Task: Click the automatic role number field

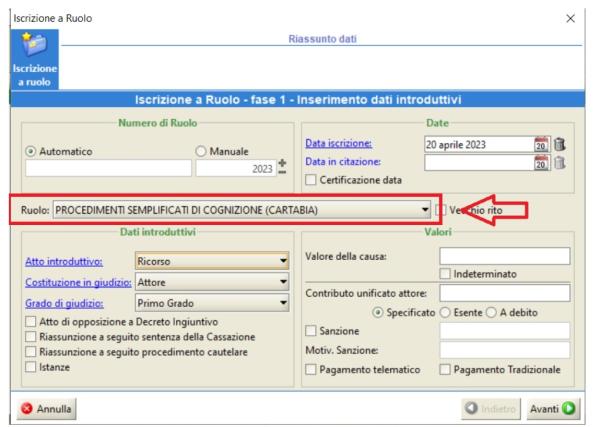Action: pyautogui.click(x=108, y=168)
